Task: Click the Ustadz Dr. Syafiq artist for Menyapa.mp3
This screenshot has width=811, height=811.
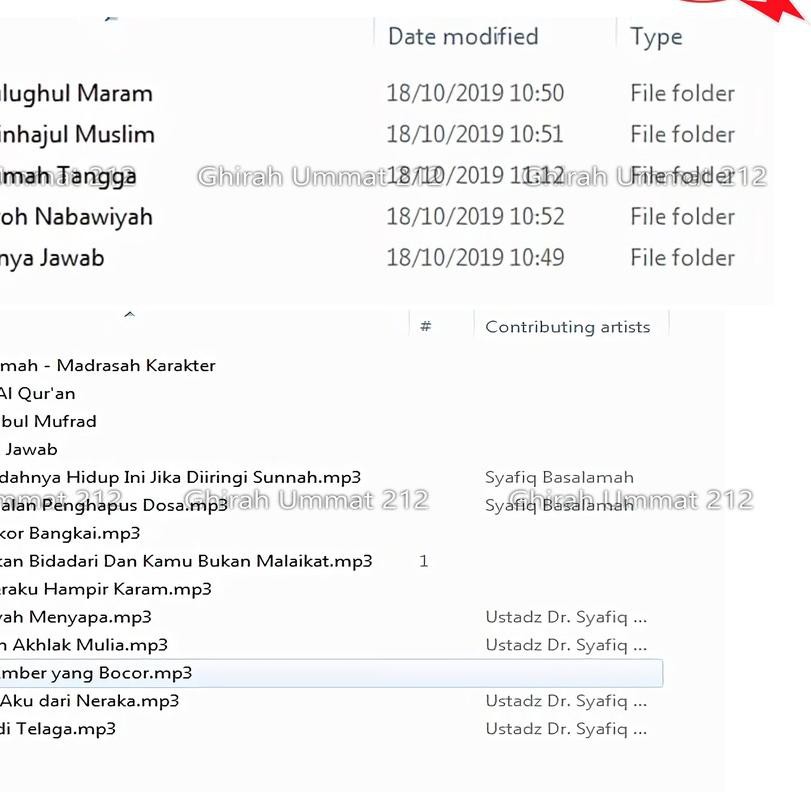Action: click(566, 617)
